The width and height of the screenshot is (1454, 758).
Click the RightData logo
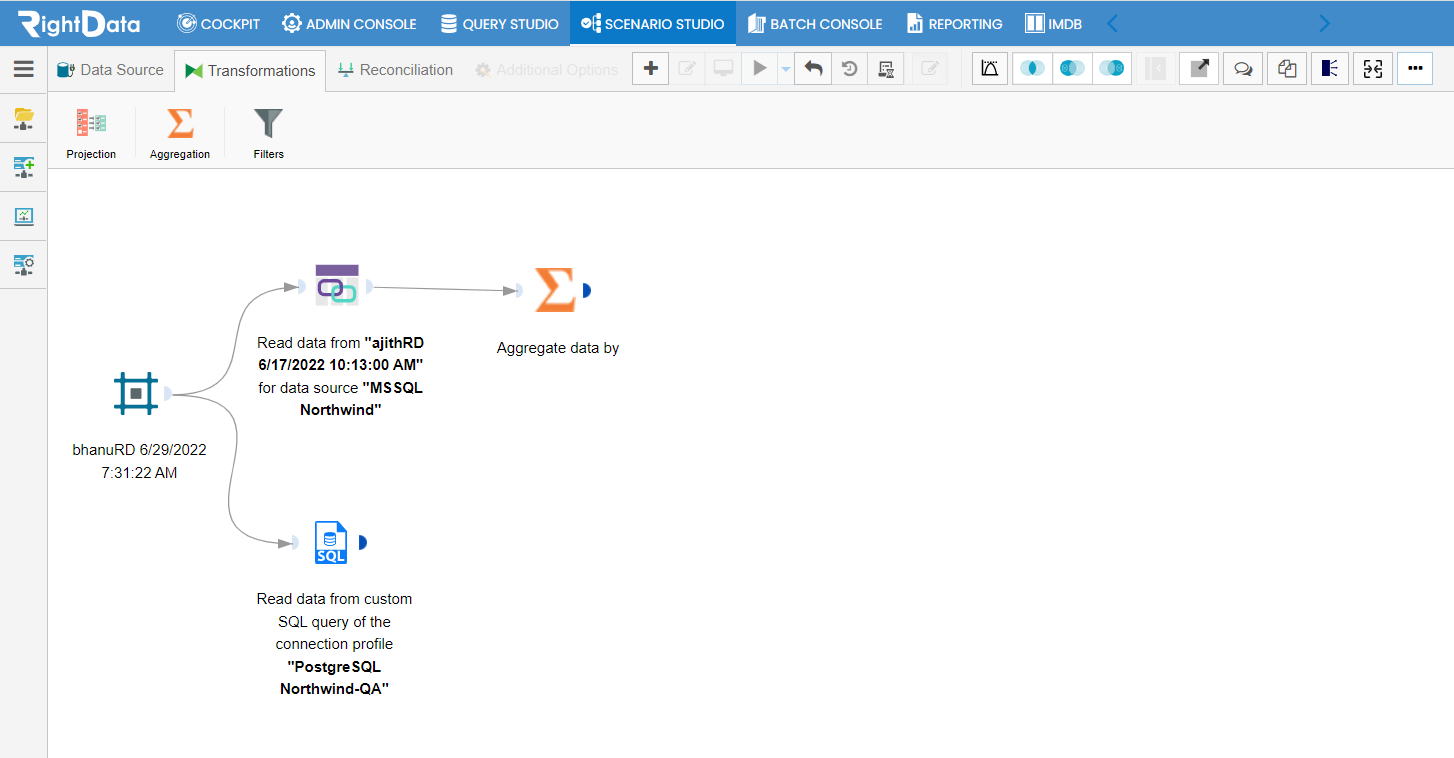[79, 23]
